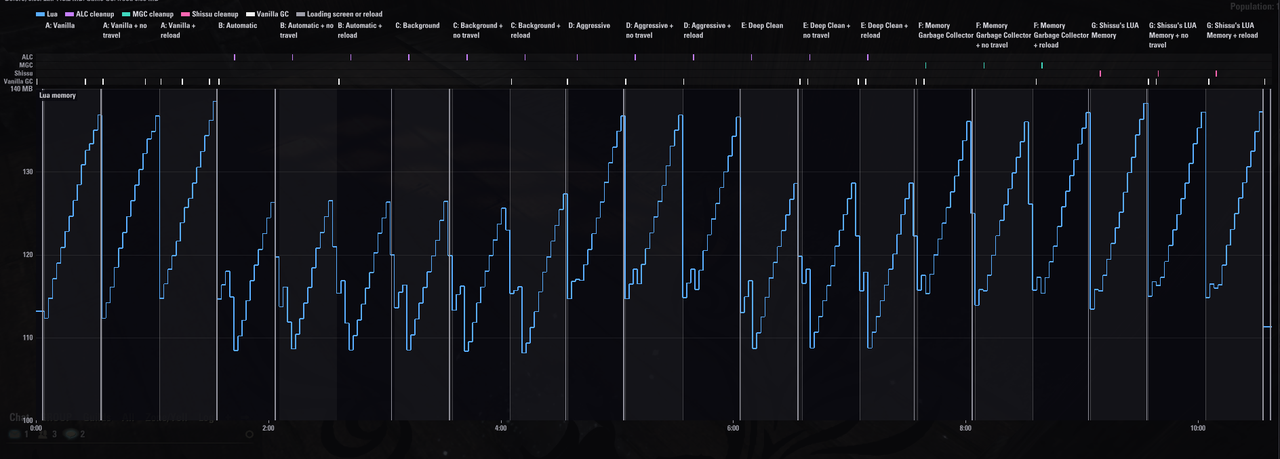This screenshot has height=459, width=1280.
Task: Click teal MGC marker under F: Memory Garbage Collector + reload
Action: [1042, 65]
